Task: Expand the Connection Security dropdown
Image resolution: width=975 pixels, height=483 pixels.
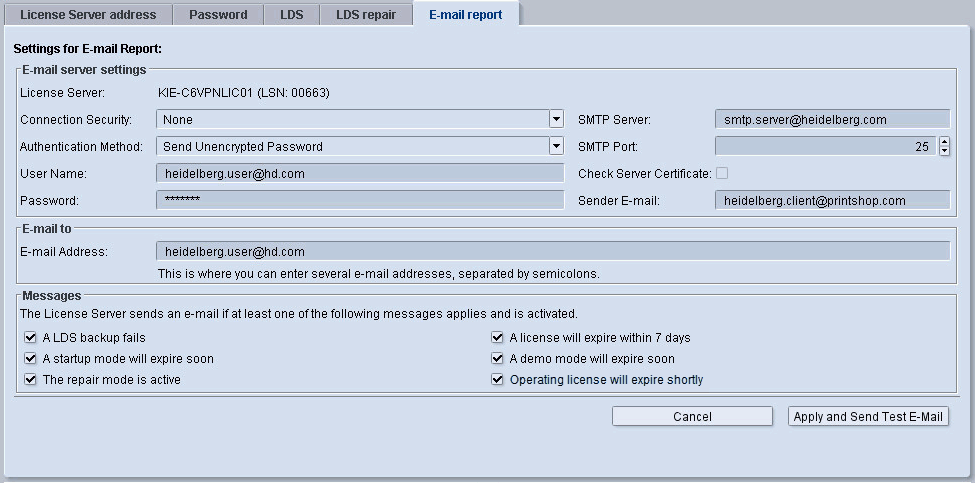Action: click(x=556, y=120)
